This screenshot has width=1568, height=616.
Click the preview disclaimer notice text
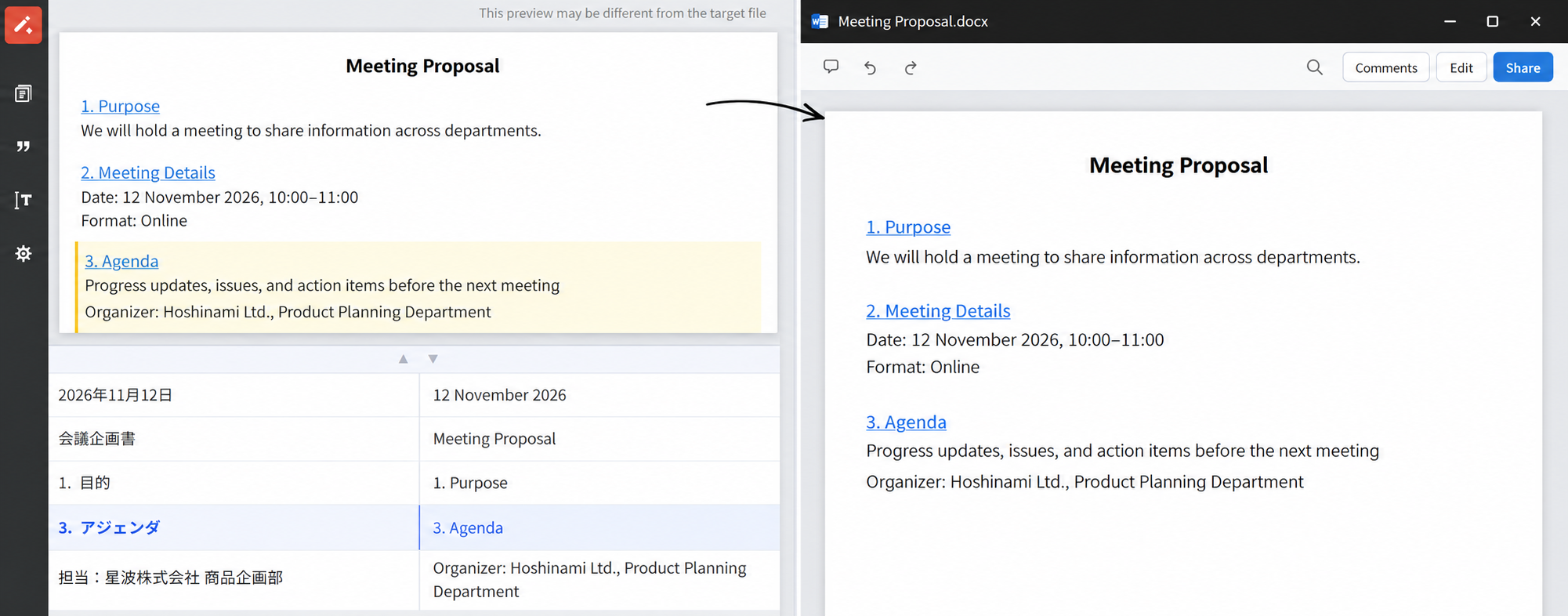click(622, 13)
